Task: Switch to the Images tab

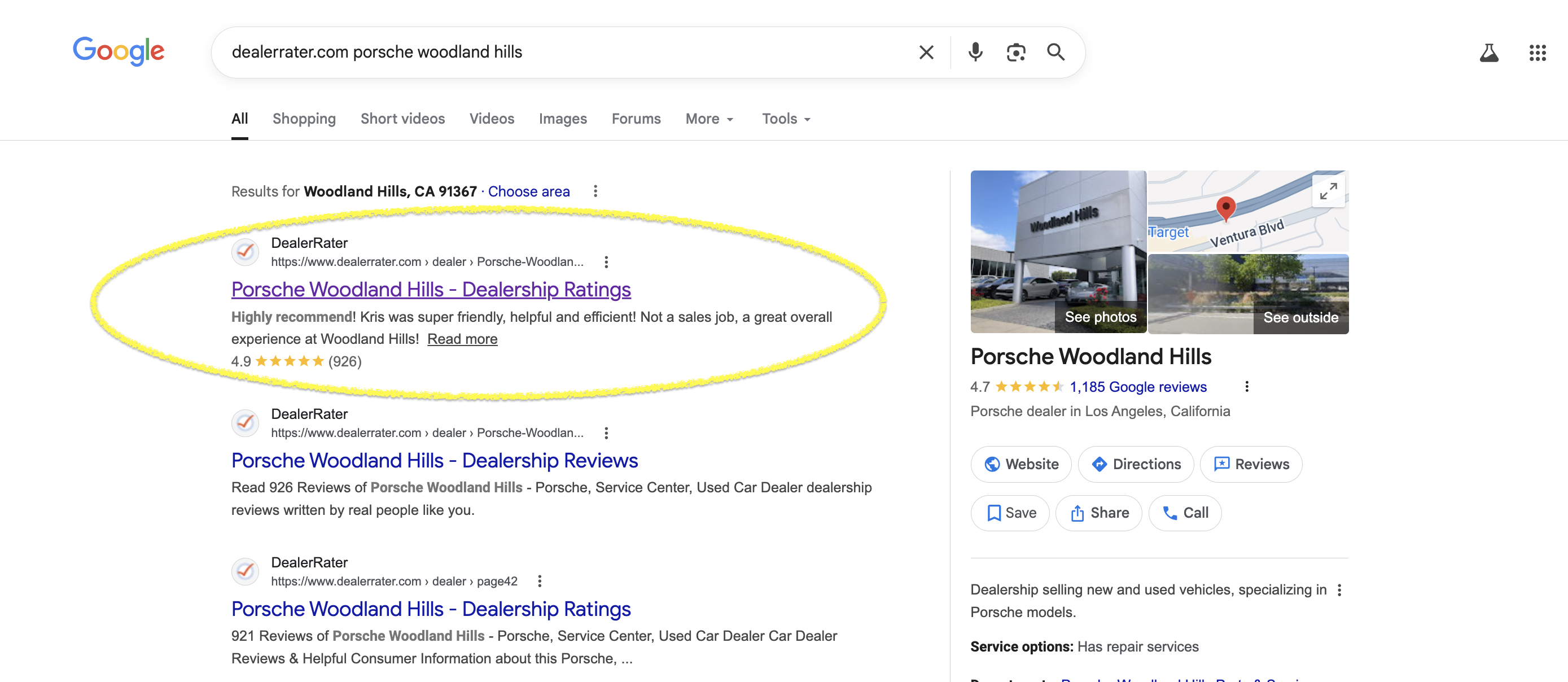Action: point(562,119)
